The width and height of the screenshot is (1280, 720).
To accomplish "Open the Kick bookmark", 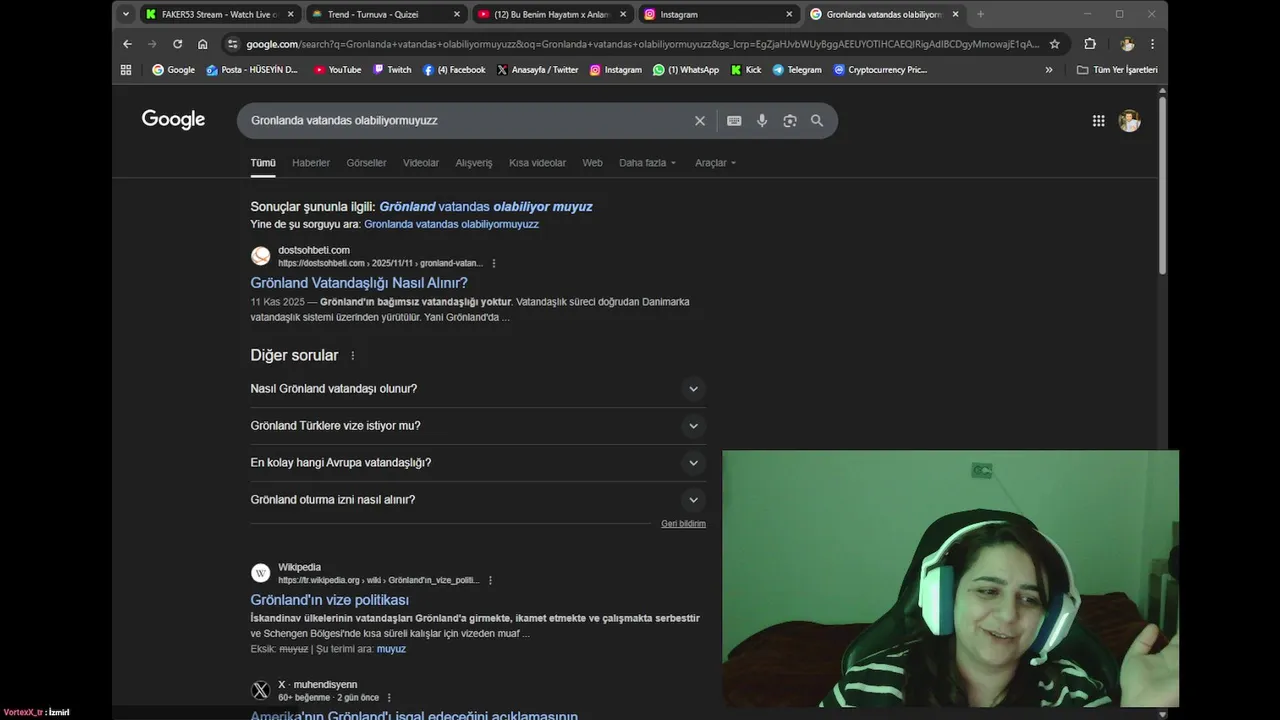I will pos(746,70).
